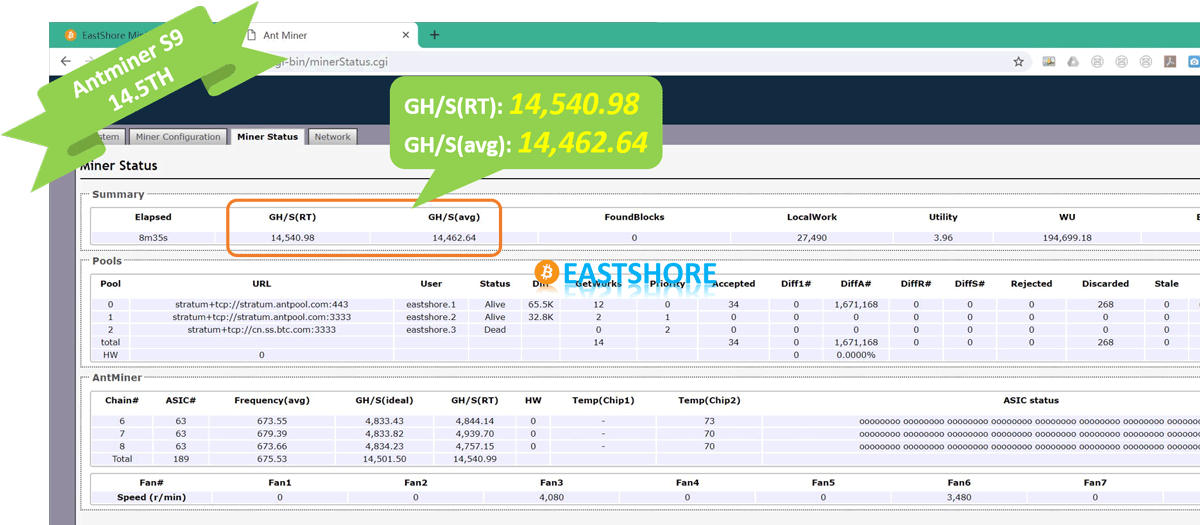Click Fan6 speed value 3,480
Viewport: 1200px width, 525px height.
click(959, 497)
